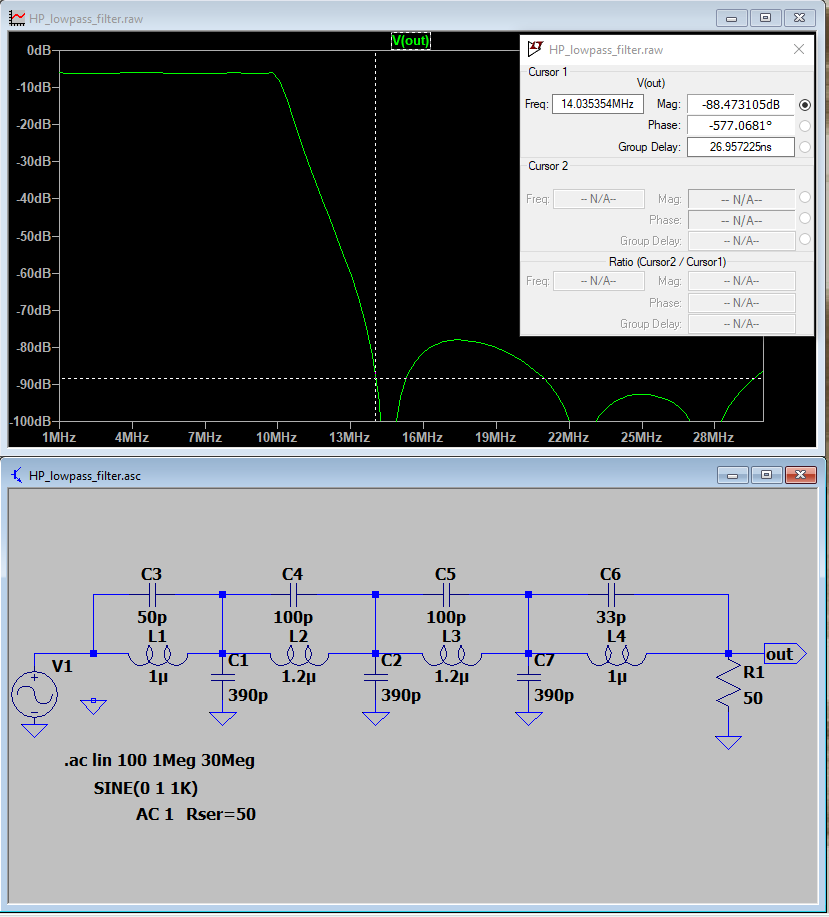Select shunt capacitor C1 symbol
829x917 pixels.
222,678
